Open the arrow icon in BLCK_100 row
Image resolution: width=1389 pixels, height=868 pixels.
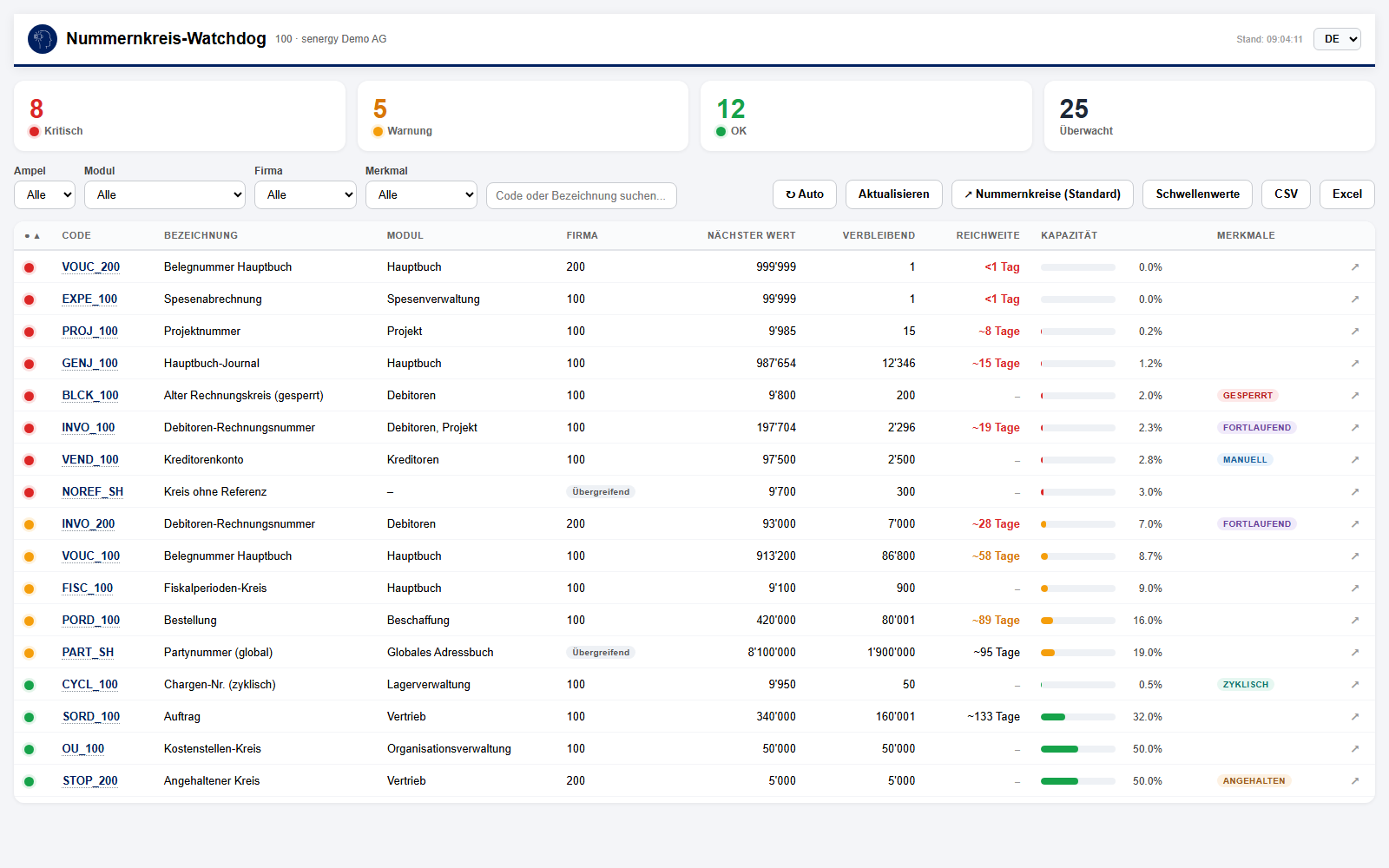click(x=1354, y=396)
